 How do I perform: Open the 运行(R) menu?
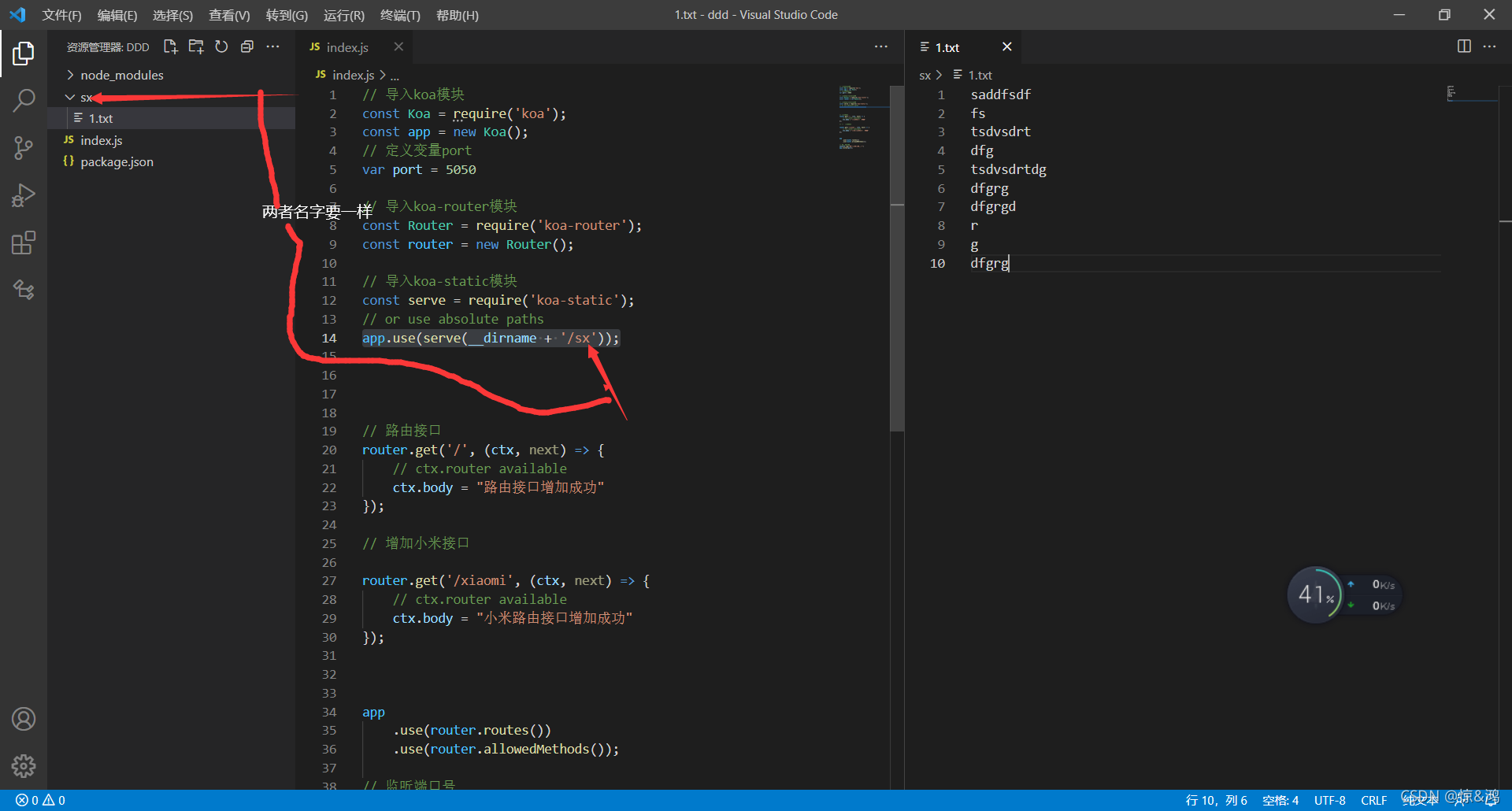(x=344, y=15)
